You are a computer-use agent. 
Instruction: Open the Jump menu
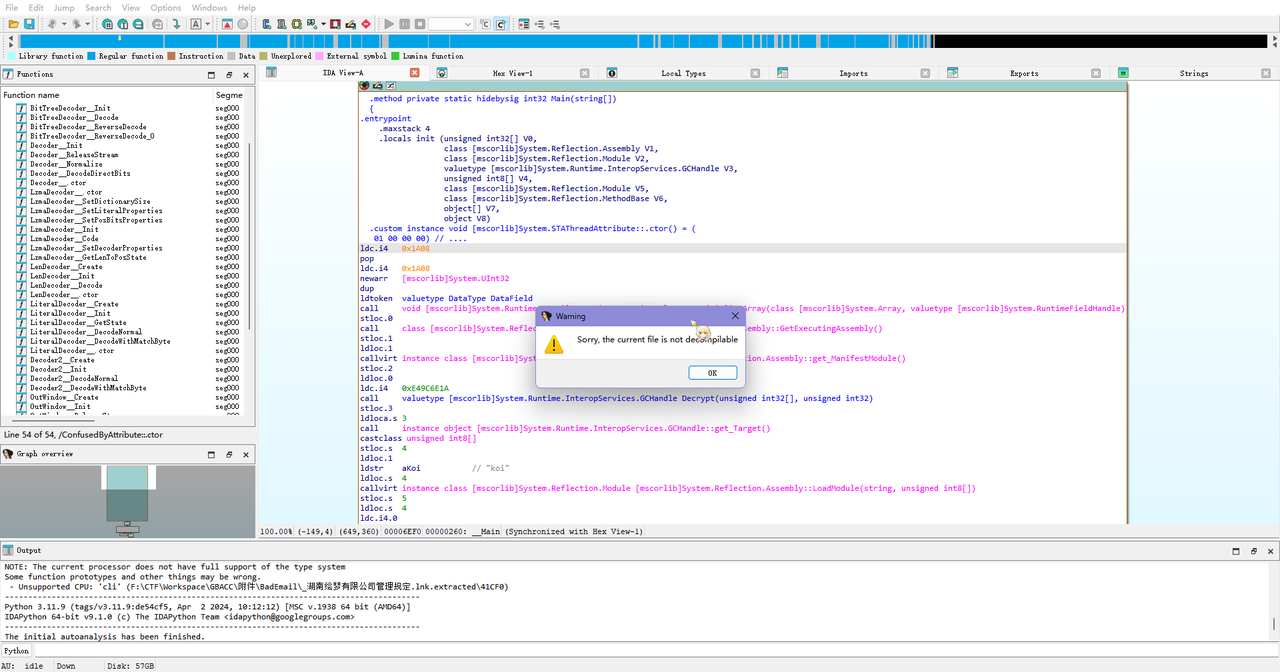click(64, 7)
